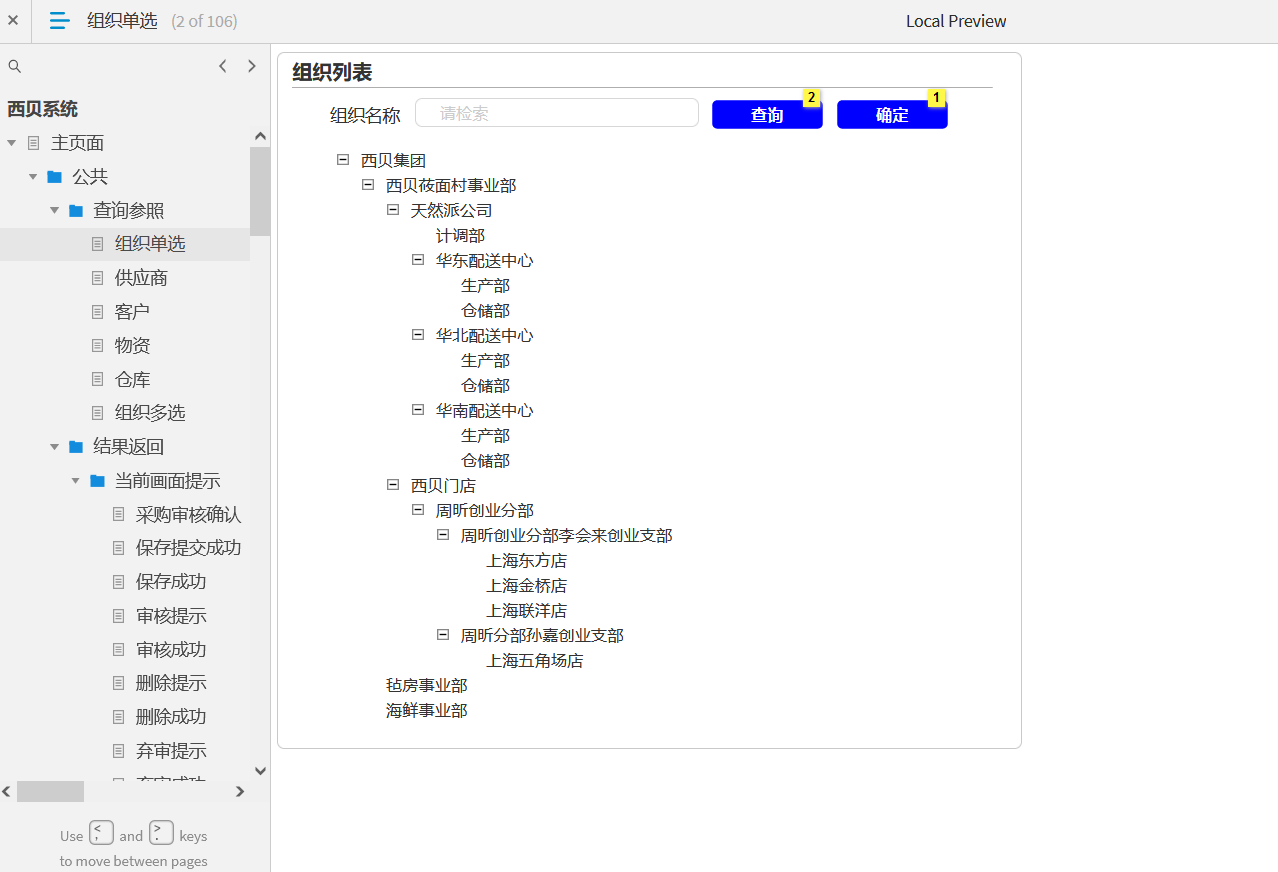Select 计调部 in the organization tree

460,236
